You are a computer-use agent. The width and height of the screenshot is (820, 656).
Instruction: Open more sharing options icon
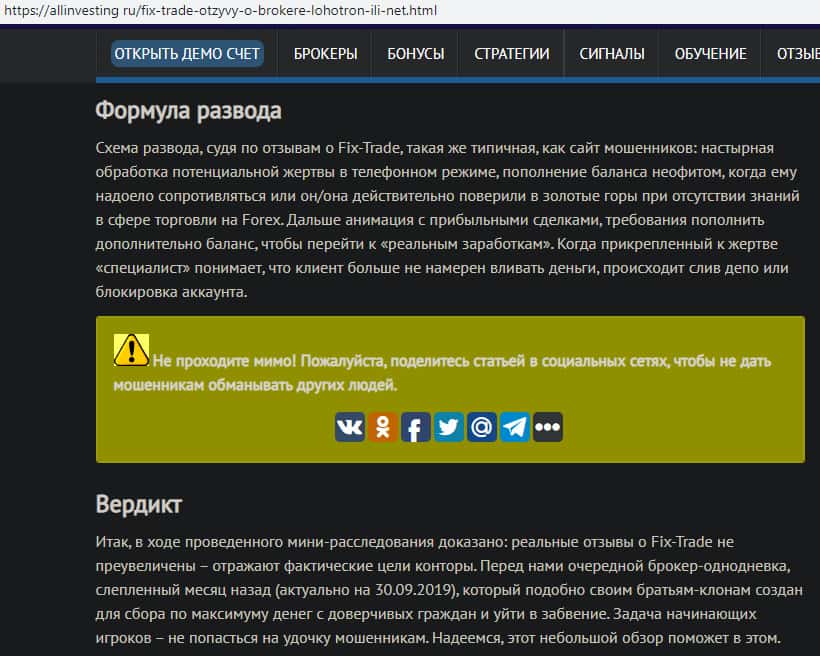[x=548, y=427]
